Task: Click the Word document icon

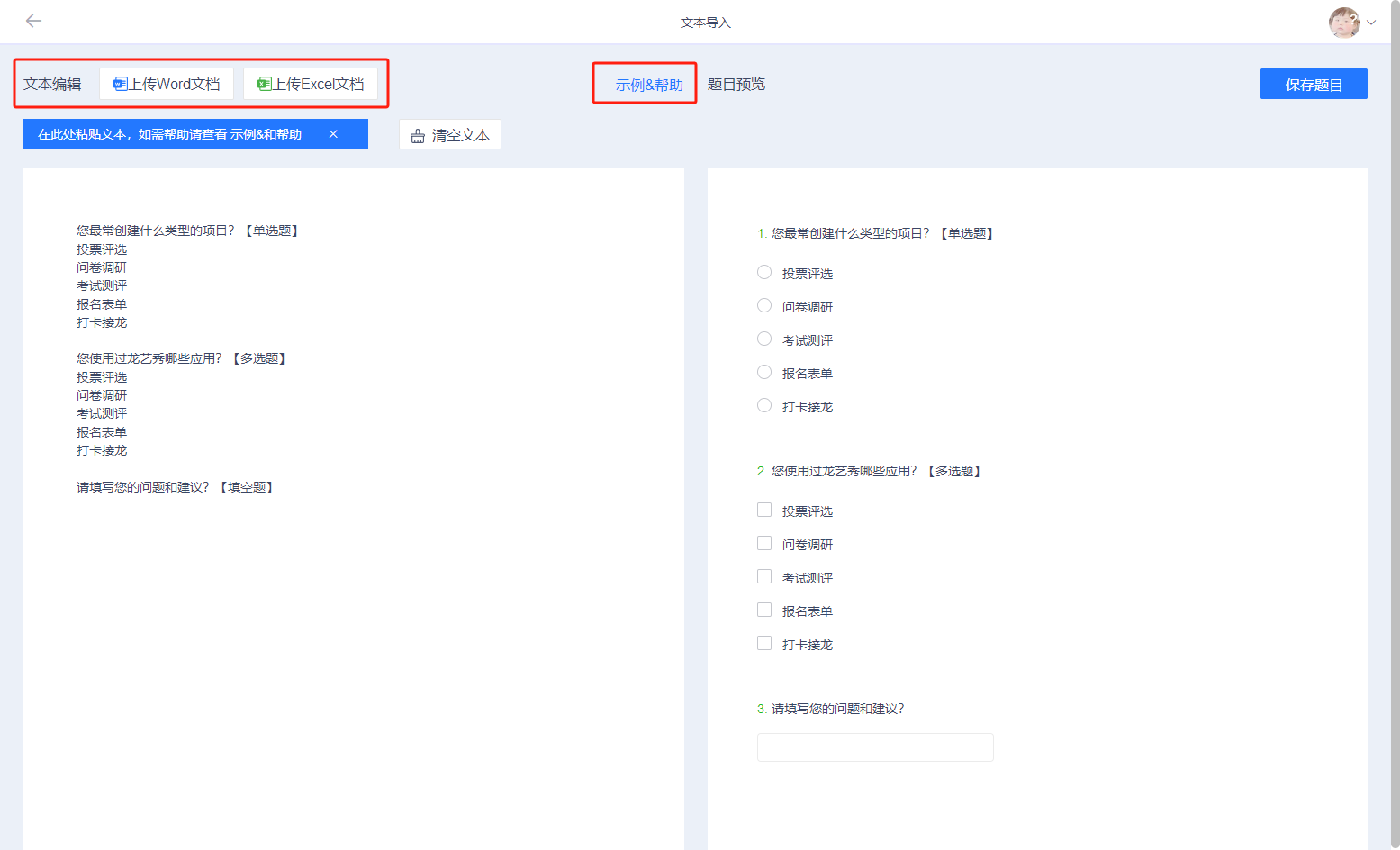Action: (x=120, y=84)
